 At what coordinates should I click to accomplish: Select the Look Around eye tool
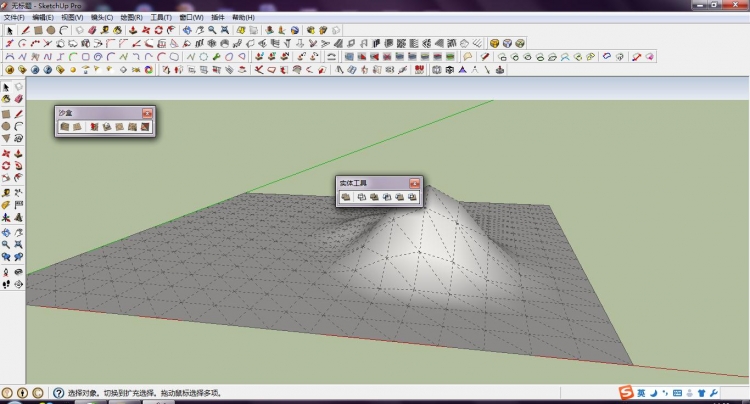pyautogui.click(x=18, y=272)
